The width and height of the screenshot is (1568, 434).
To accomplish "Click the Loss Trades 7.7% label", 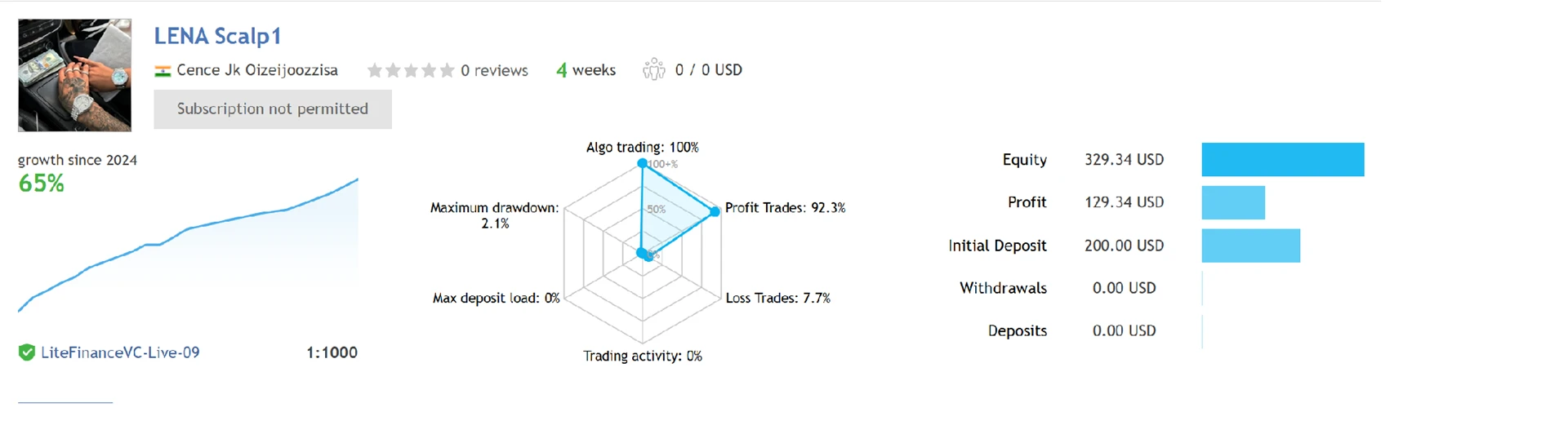I will coord(777,299).
